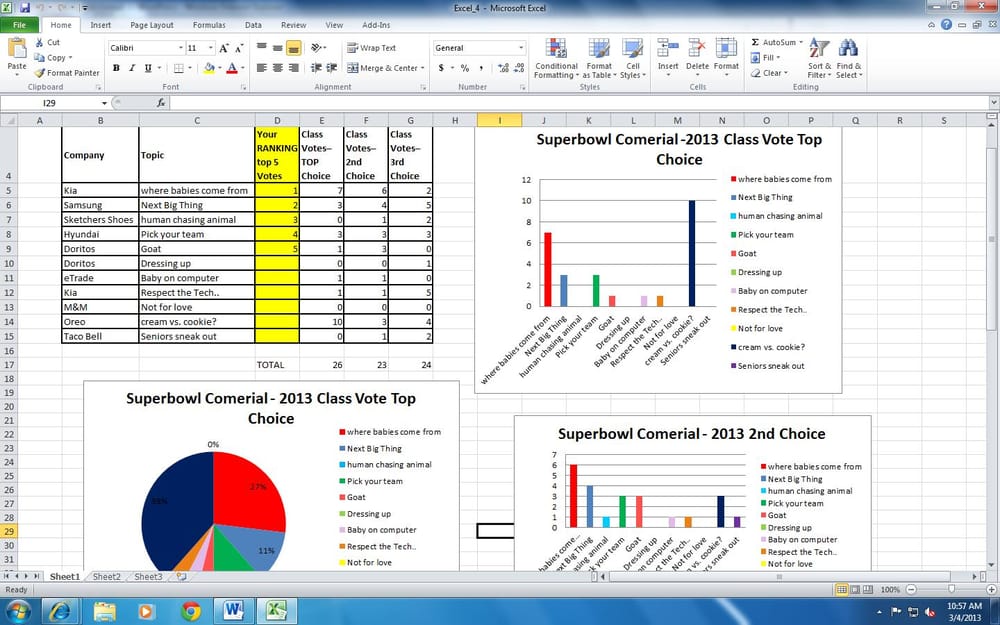Click Decrease Decimal icon
This screenshot has width=1000, height=625.
coord(519,68)
